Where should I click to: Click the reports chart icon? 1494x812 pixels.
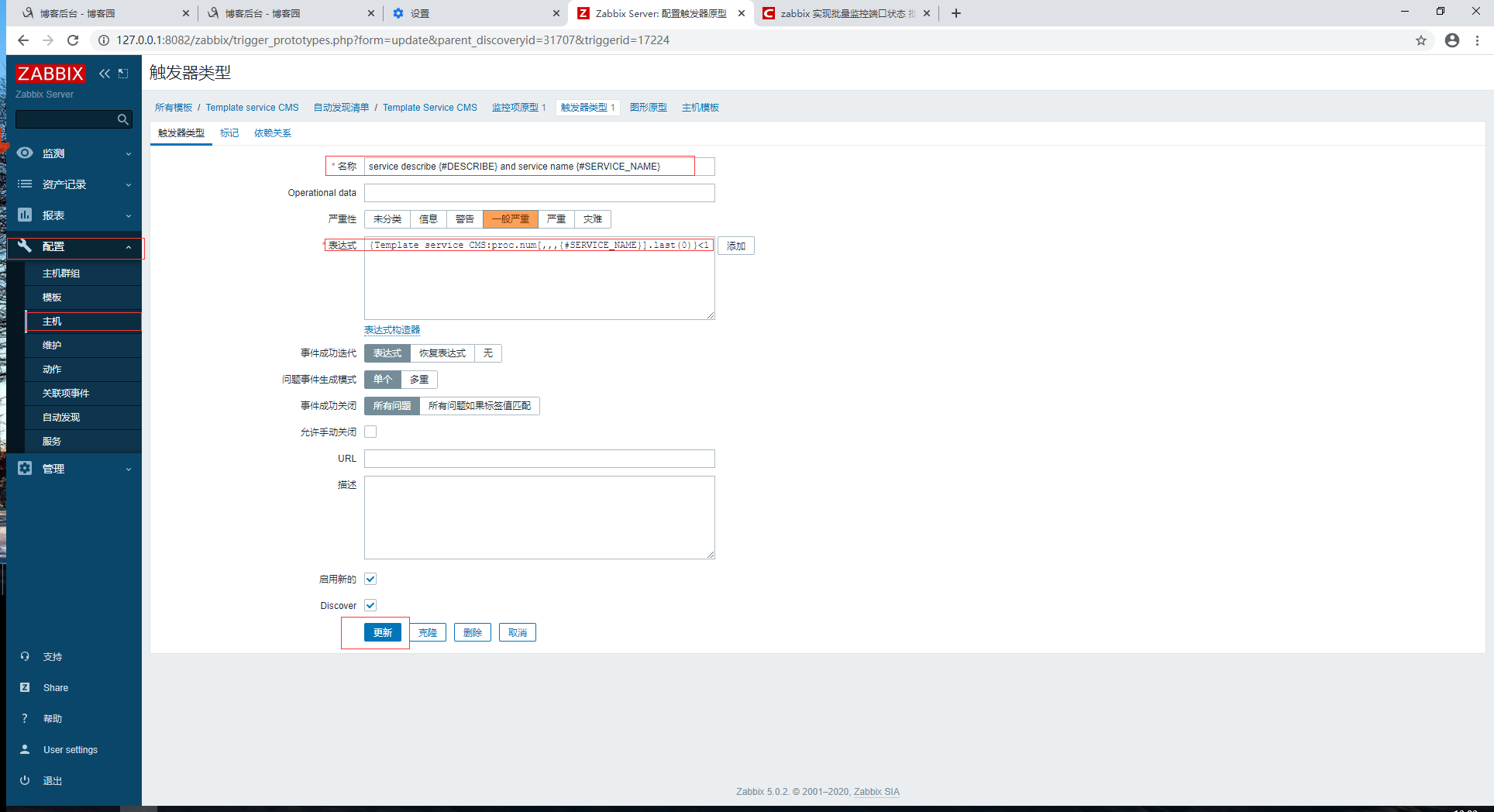[25, 215]
